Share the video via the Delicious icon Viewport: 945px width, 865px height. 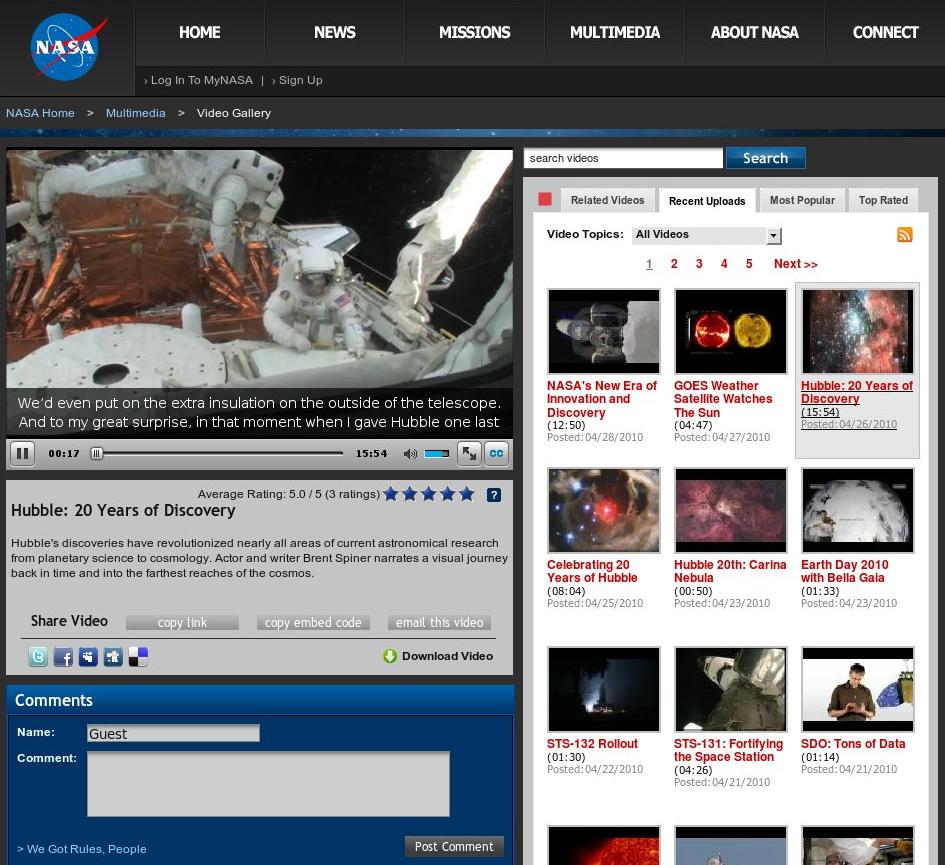pos(138,657)
